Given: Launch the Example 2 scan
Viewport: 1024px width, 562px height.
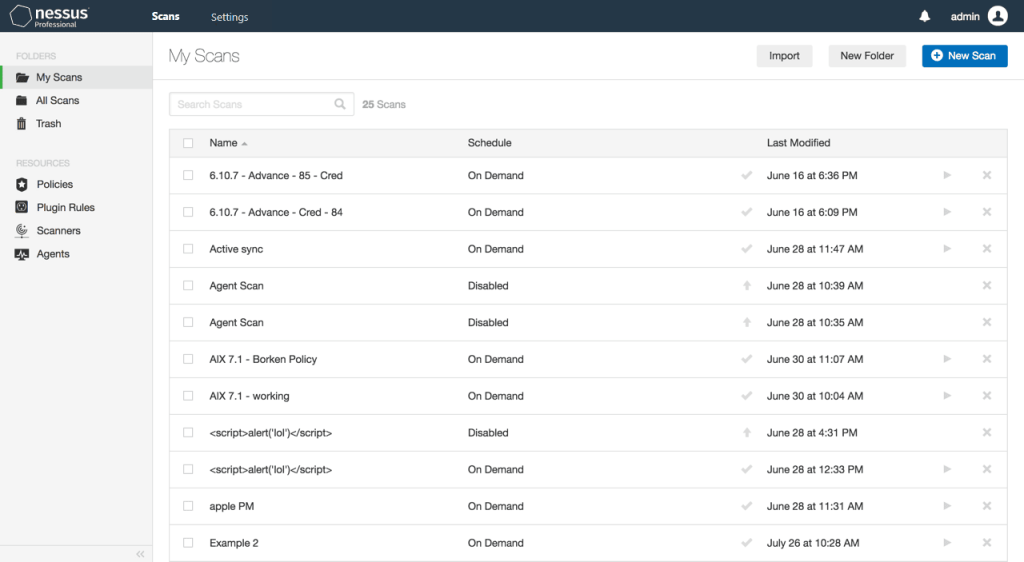Looking at the screenshot, I should tap(947, 542).
